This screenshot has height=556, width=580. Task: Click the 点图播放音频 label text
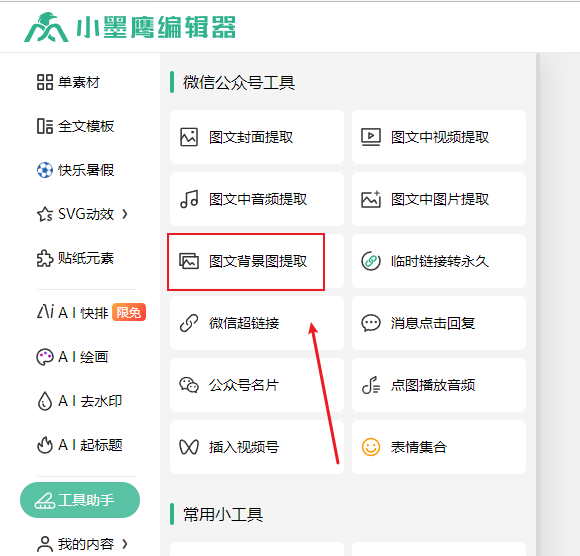click(433, 385)
